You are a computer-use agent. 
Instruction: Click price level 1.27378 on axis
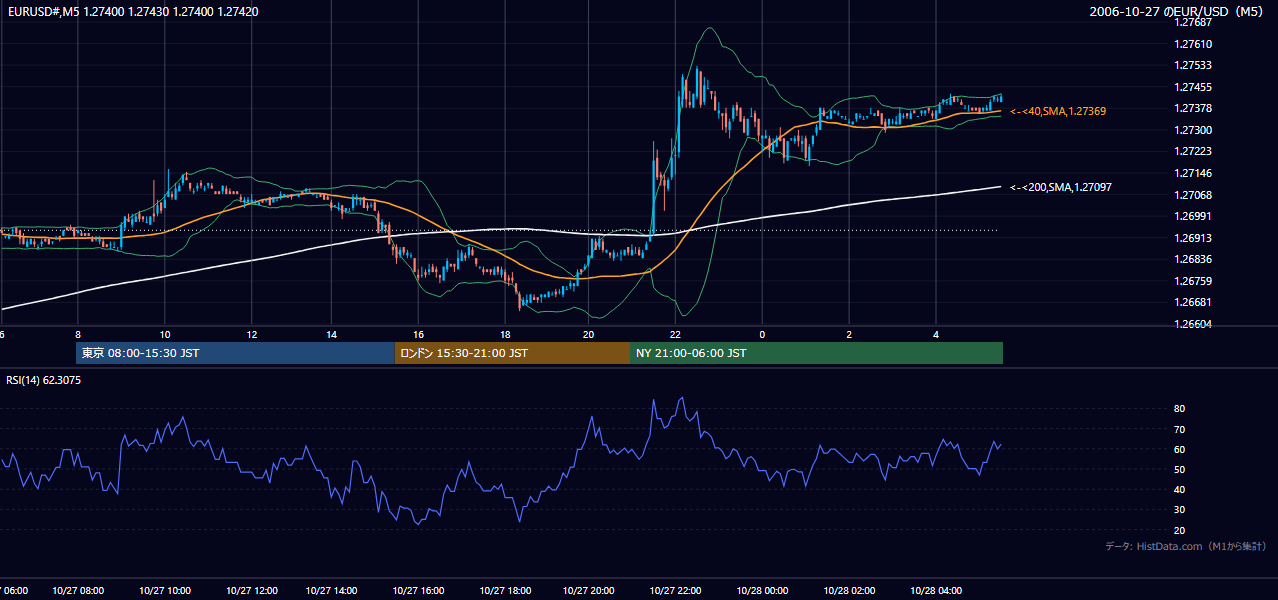[x=1193, y=108]
